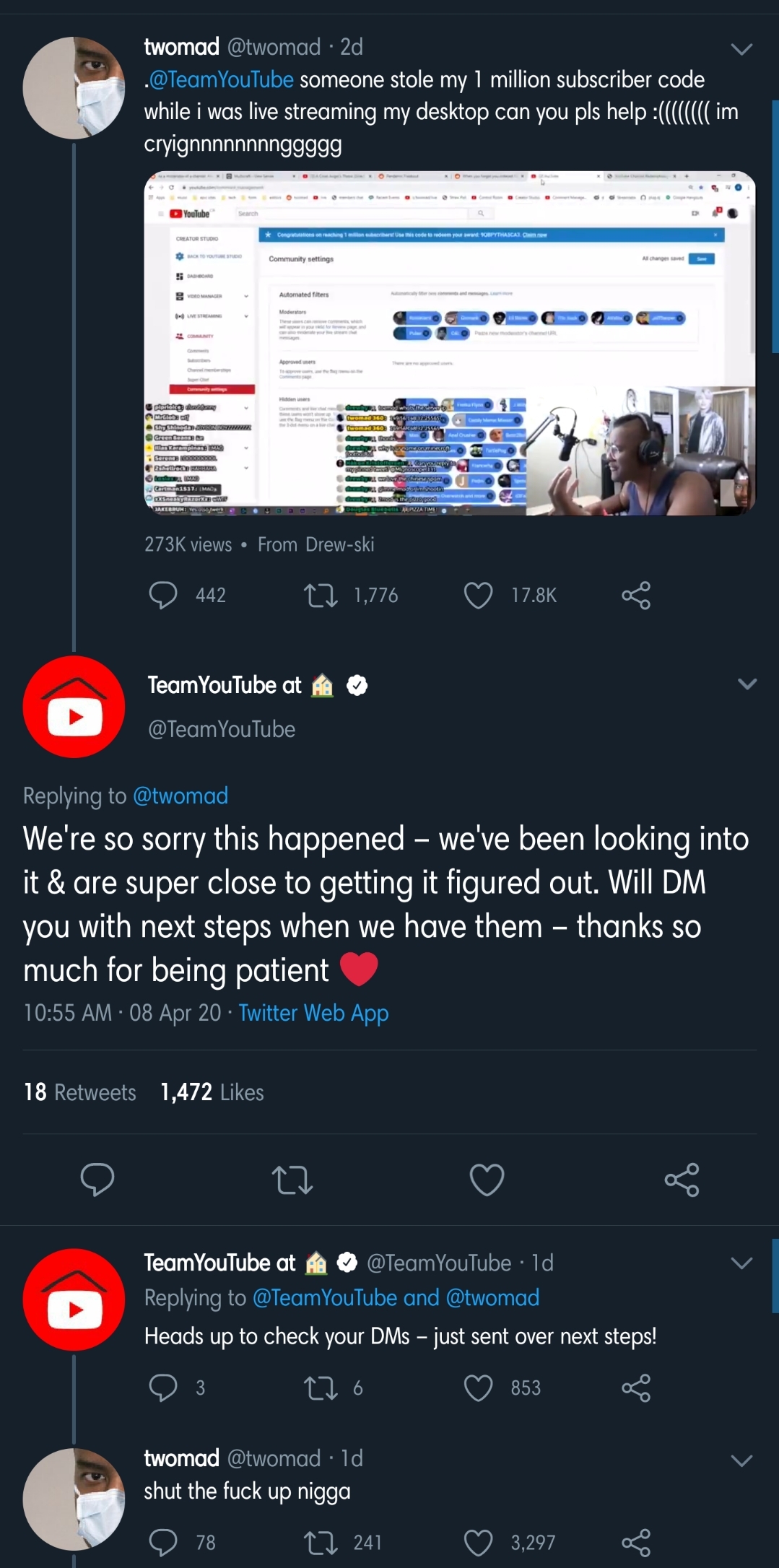Reply to twomad's original tweet
The image size is (779, 1568).
point(163,596)
